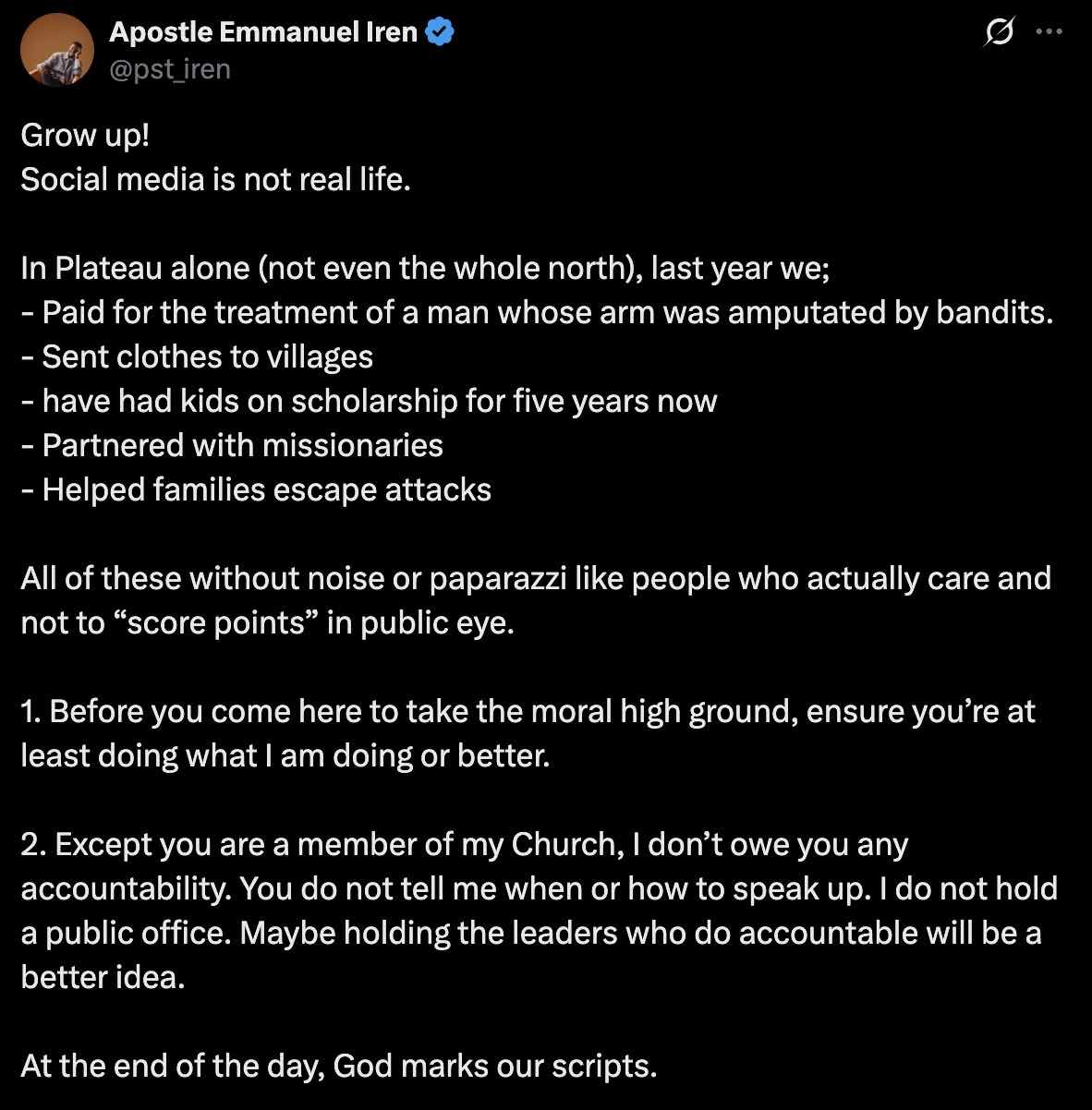
Task: Click point 1 about moral high ground
Action: tap(528, 712)
